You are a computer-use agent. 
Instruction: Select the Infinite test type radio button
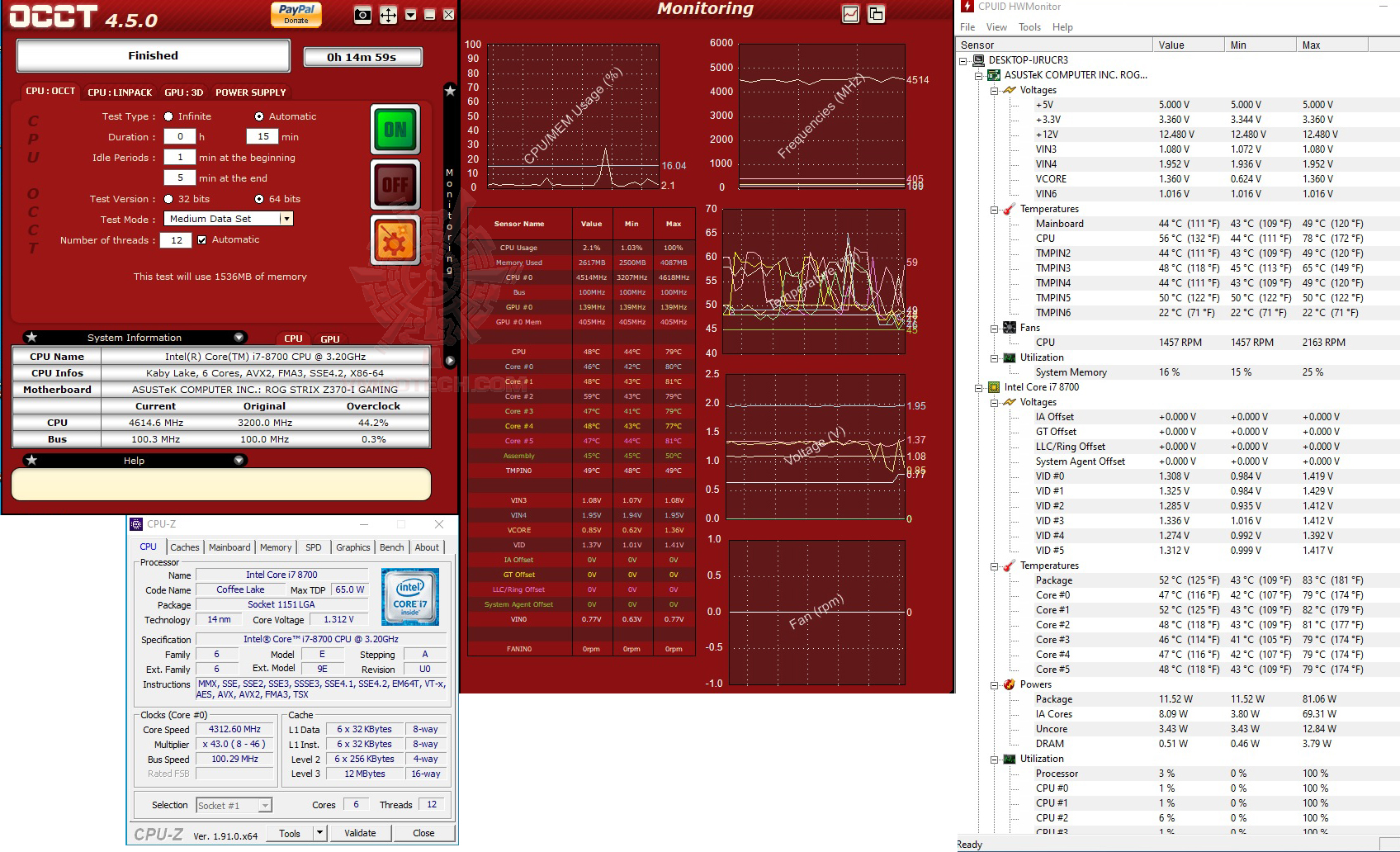[x=168, y=116]
